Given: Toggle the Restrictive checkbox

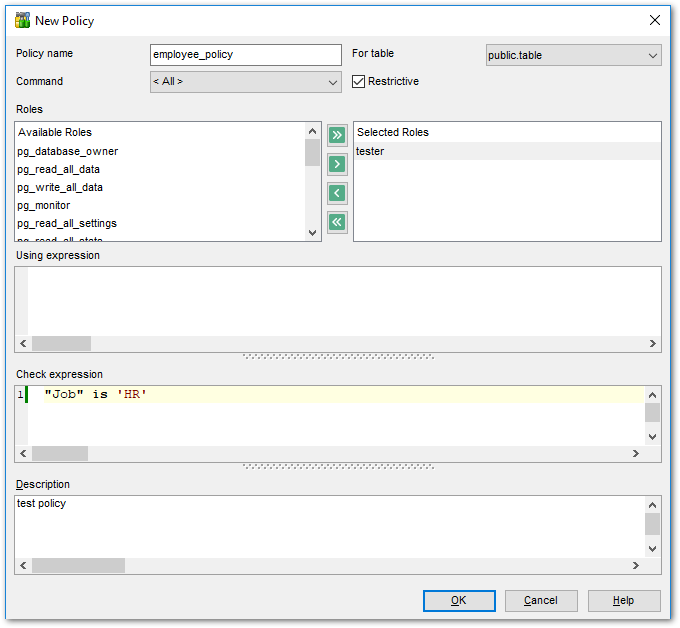Looking at the screenshot, I should click(x=359, y=82).
